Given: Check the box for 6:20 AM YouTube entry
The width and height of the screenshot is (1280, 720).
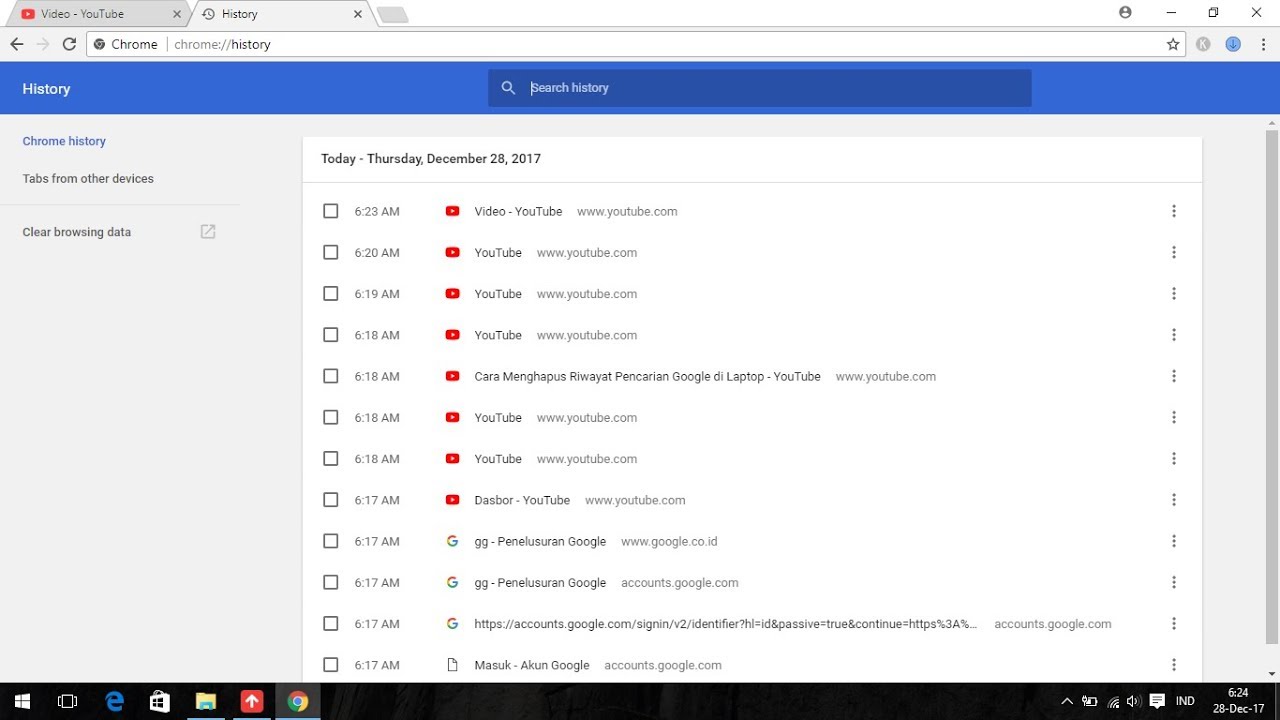Looking at the screenshot, I should [331, 252].
